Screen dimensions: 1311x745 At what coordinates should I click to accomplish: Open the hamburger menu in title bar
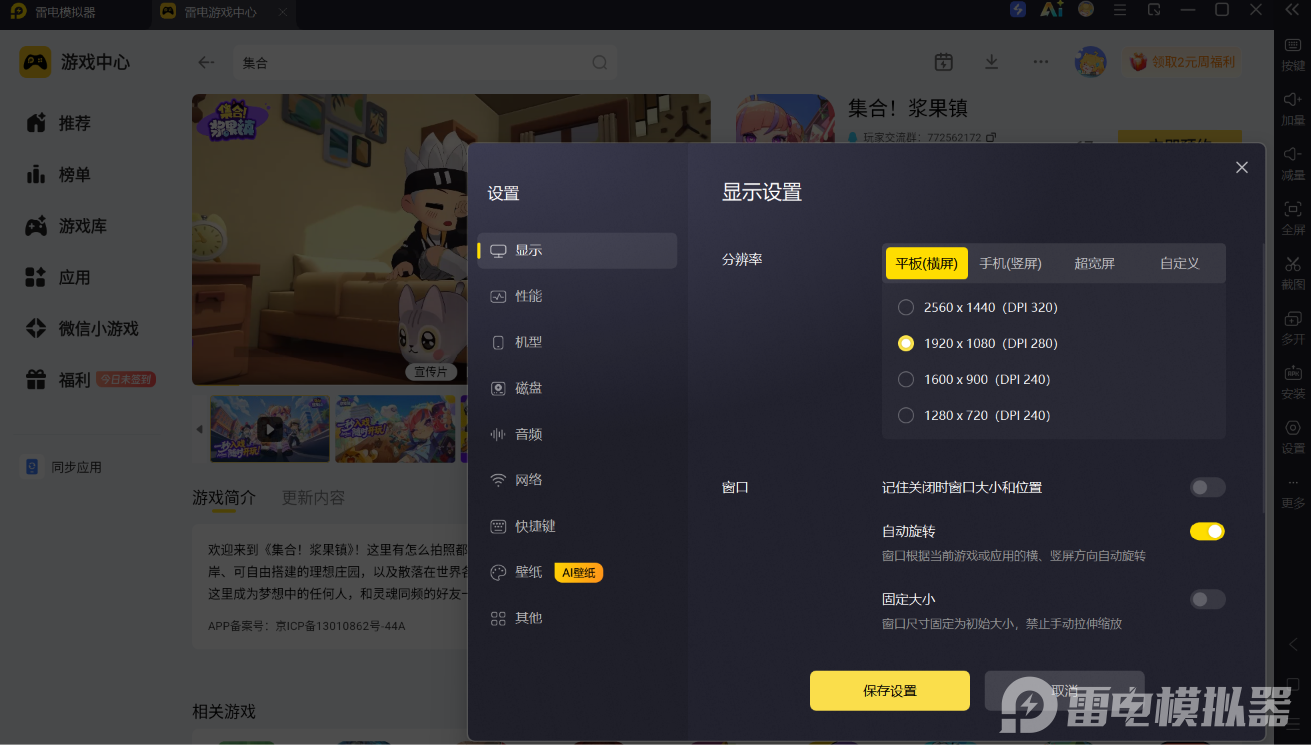pos(1120,10)
